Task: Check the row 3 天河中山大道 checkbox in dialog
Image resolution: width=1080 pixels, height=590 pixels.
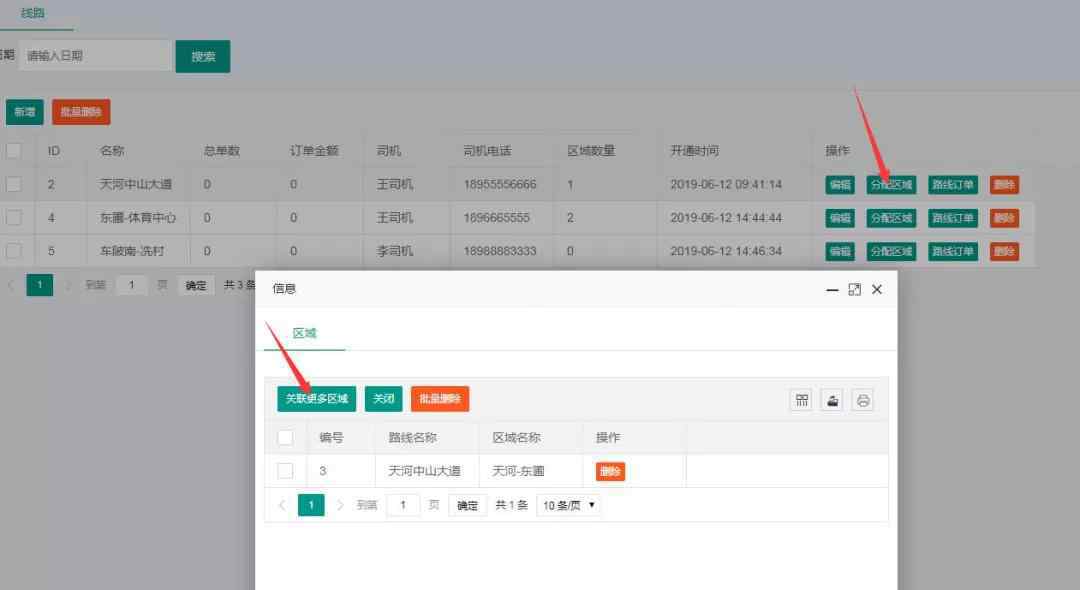Action: point(285,471)
